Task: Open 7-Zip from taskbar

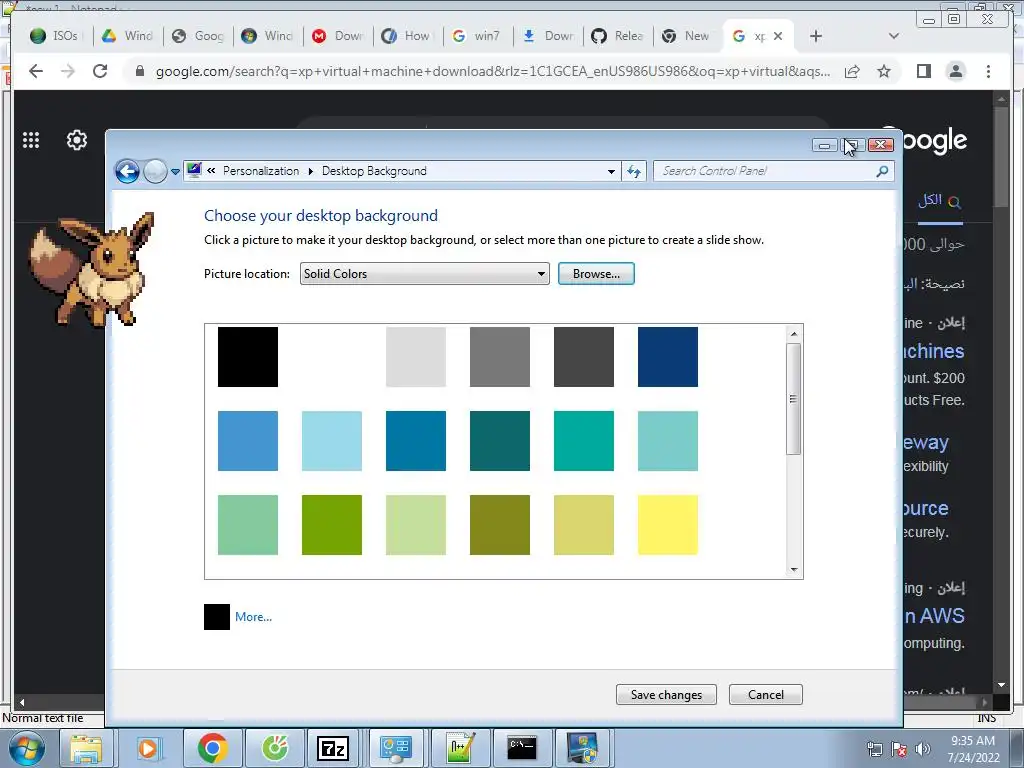Action: tap(332, 748)
